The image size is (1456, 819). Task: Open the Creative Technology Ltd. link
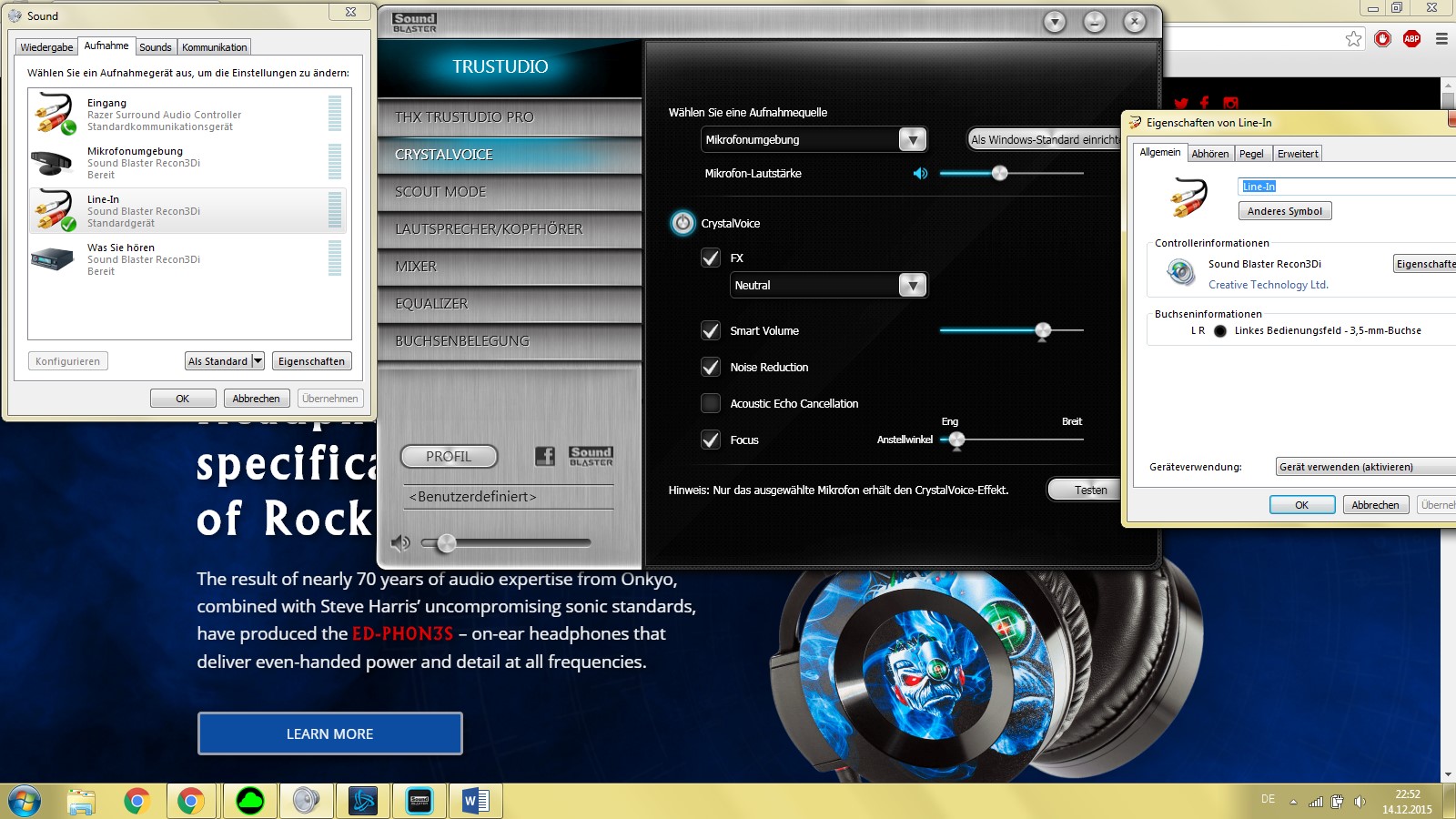(x=1269, y=285)
